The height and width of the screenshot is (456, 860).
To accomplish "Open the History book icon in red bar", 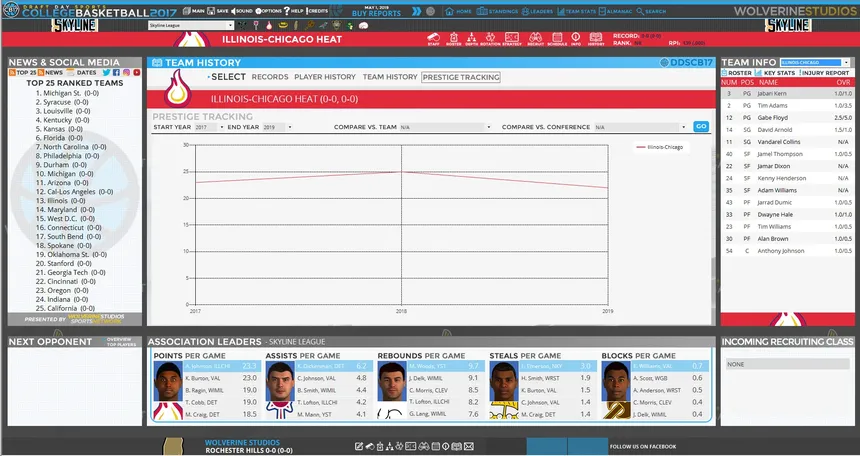I will pyautogui.click(x=596, y=38).
